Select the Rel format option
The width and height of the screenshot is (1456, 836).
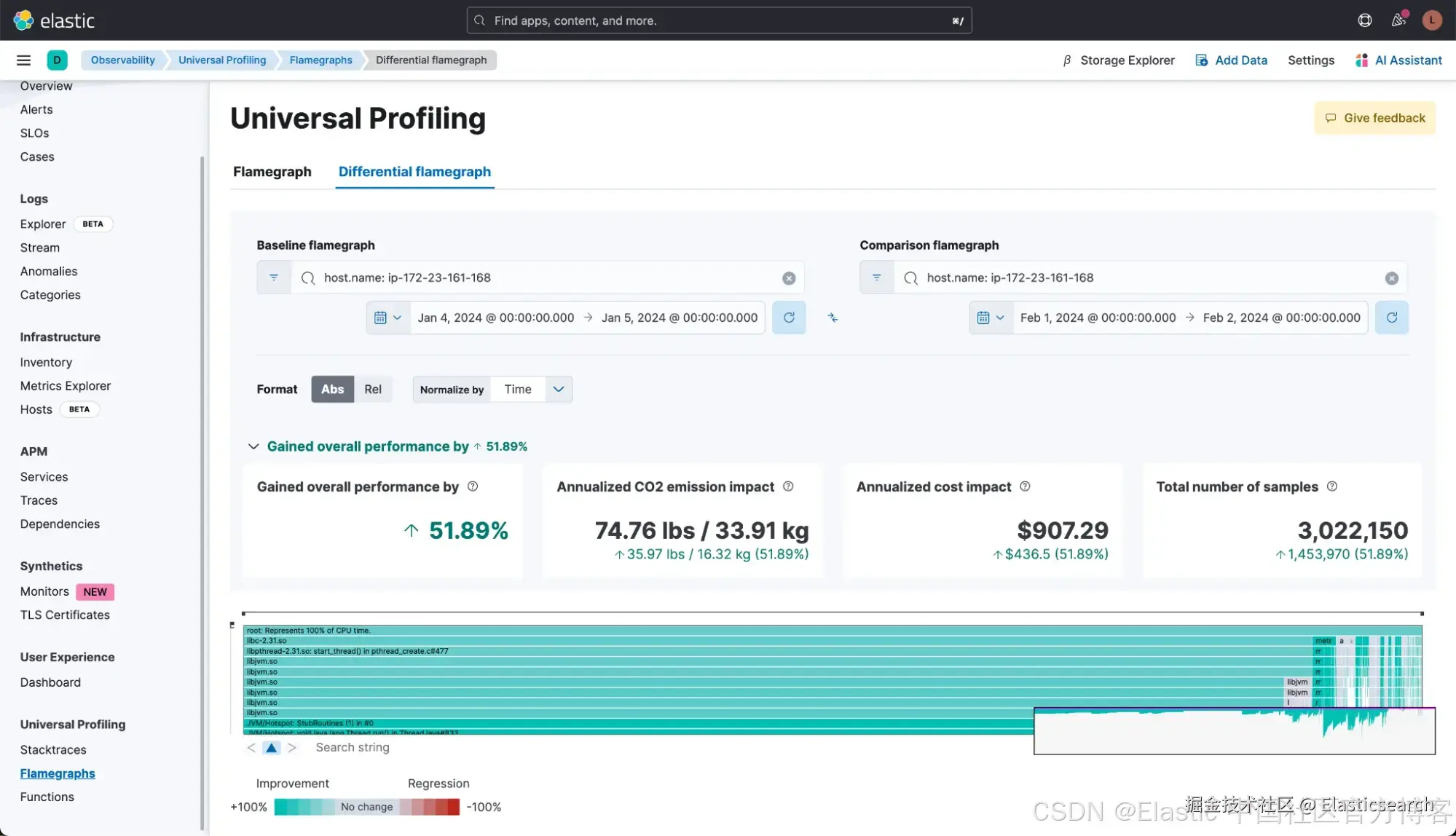(372, 390)
